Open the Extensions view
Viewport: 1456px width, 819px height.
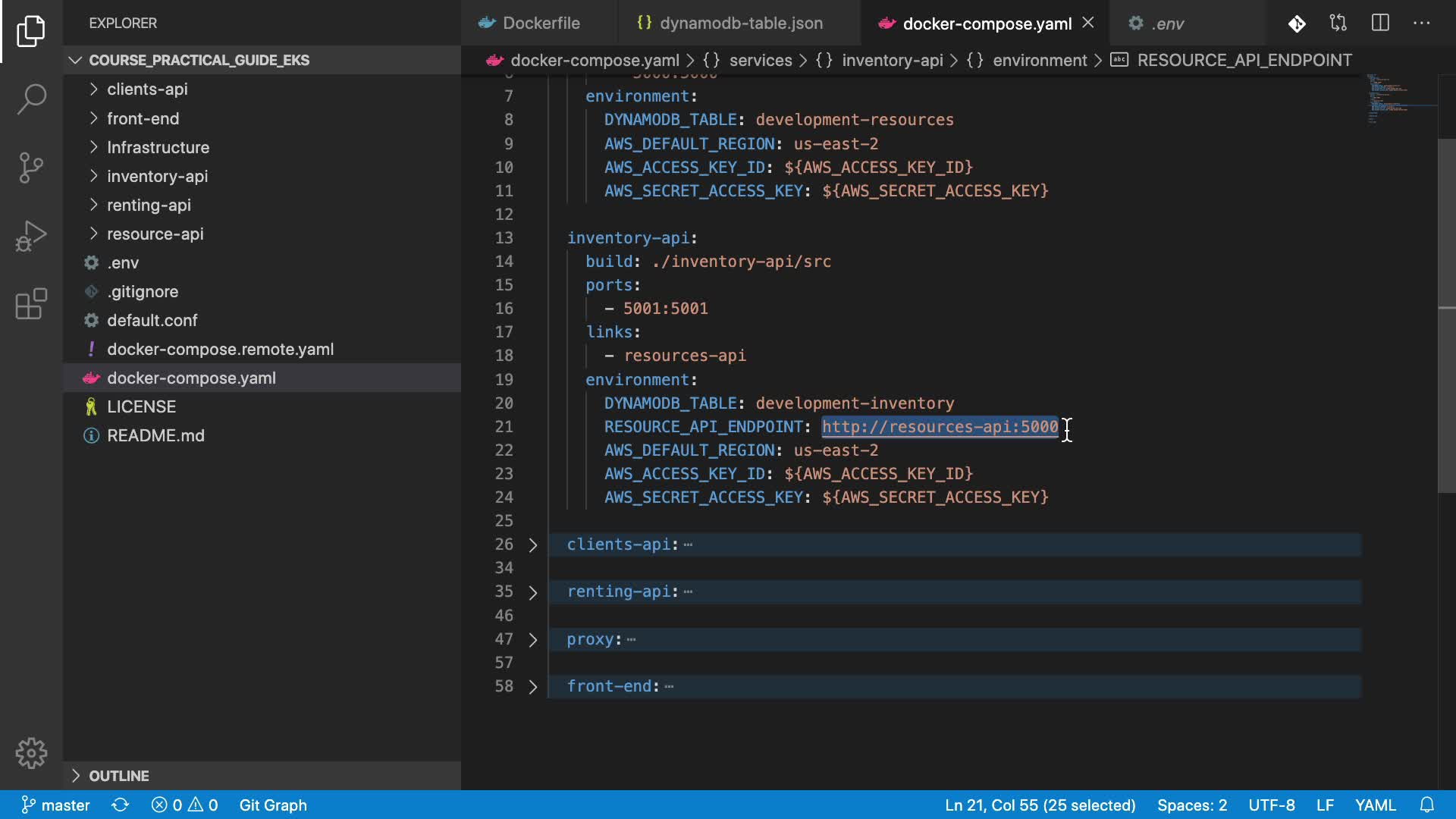(x=31, y=304)
